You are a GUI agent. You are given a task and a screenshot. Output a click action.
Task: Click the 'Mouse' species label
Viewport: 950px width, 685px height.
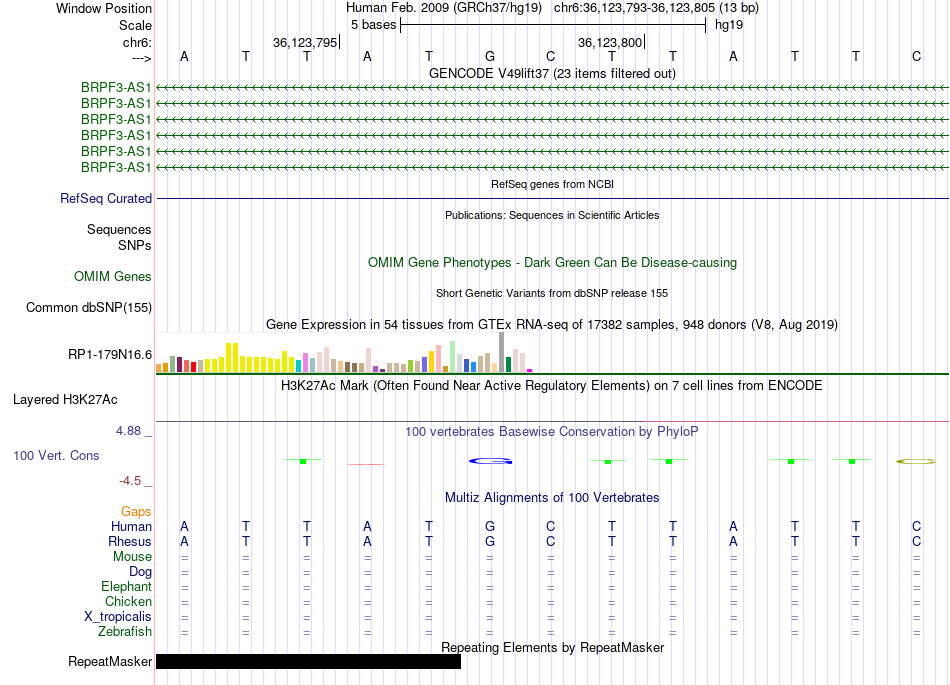[x=132, y=556]
